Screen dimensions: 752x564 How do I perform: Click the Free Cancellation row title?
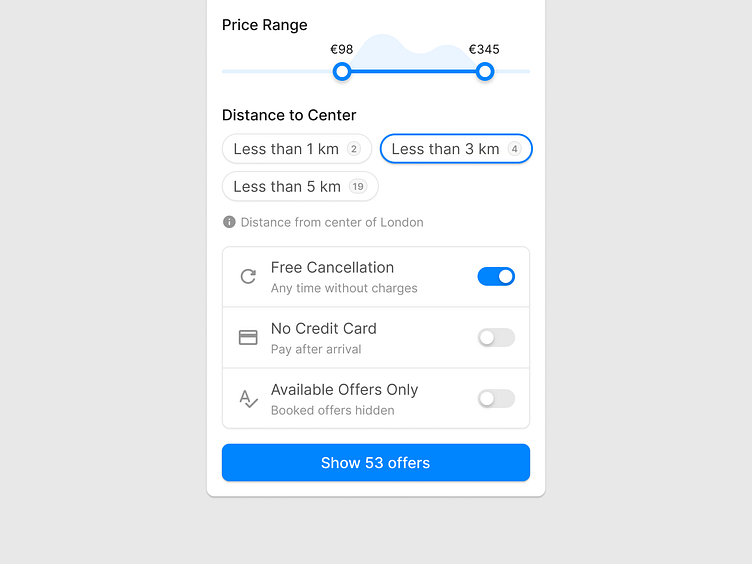click(x=332, y=268)
